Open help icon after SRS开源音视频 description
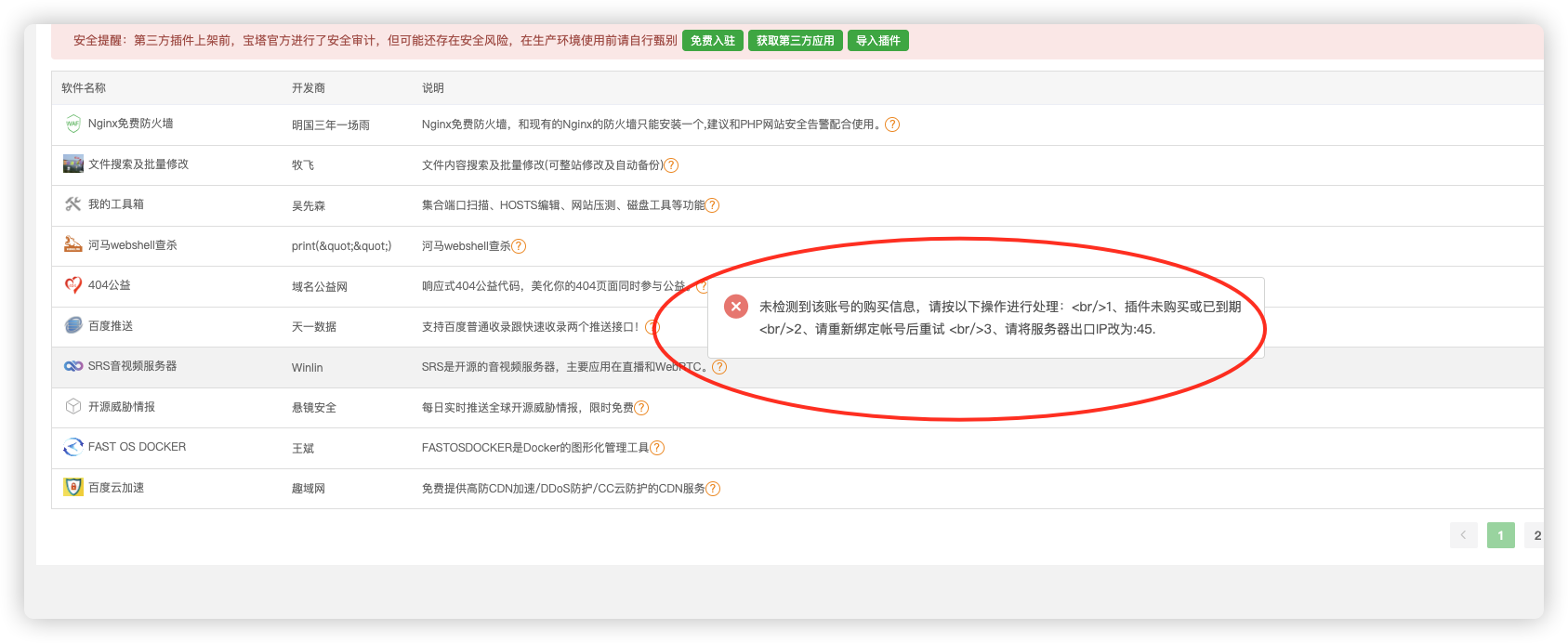This screenshot has width=1568, height=643. pos(719,367)
